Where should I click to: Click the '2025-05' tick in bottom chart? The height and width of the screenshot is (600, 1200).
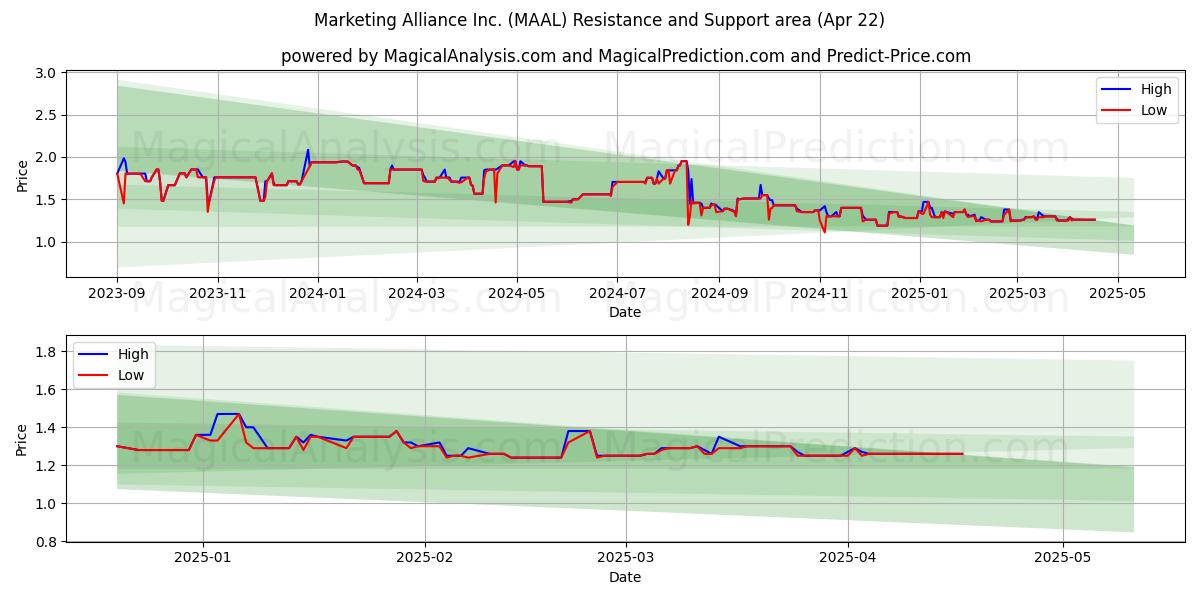(x=1062, y=558)
